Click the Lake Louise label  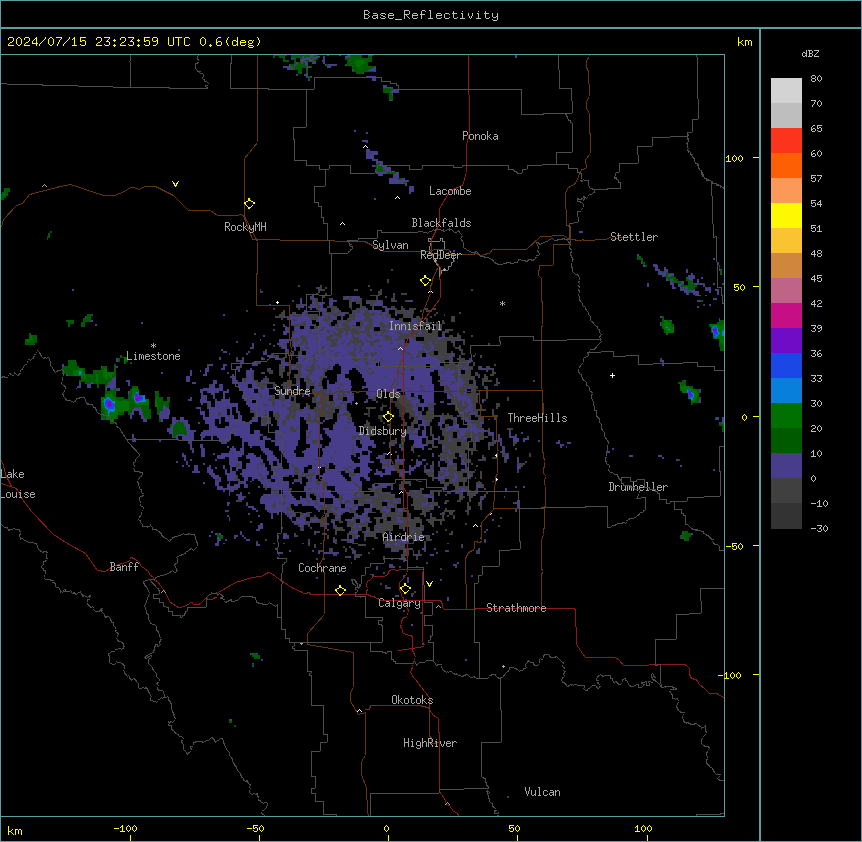[x=18, y=484]
